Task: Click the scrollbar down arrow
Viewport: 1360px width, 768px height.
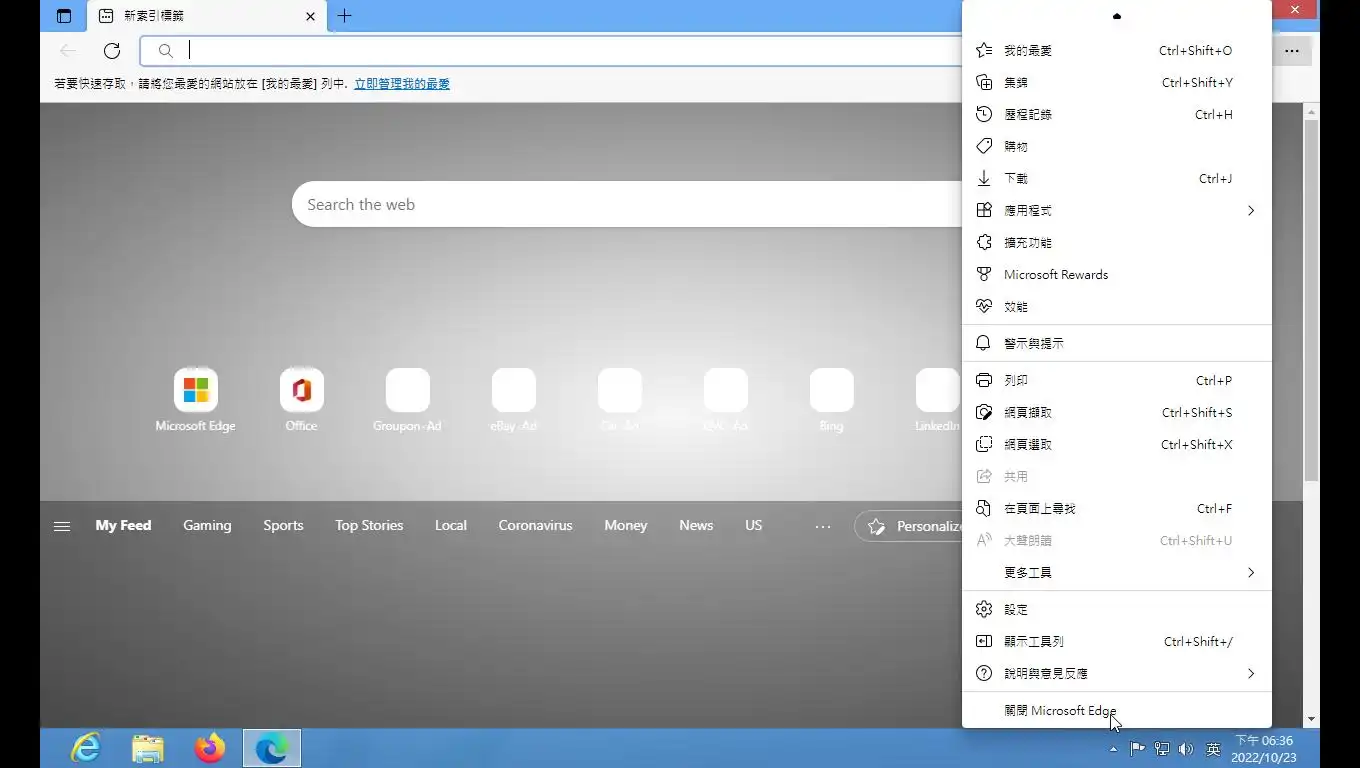Action: click(1311, 719)
